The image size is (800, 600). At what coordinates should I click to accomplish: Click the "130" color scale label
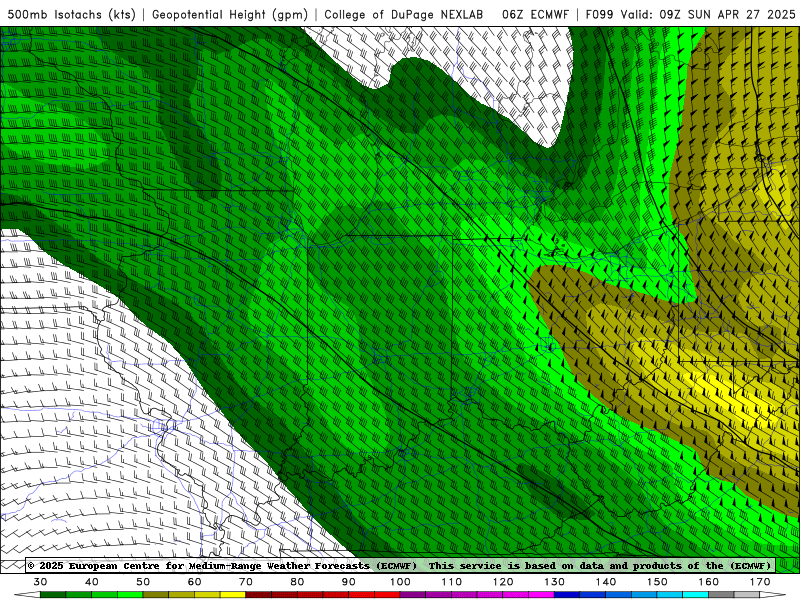tap(555, 582)
